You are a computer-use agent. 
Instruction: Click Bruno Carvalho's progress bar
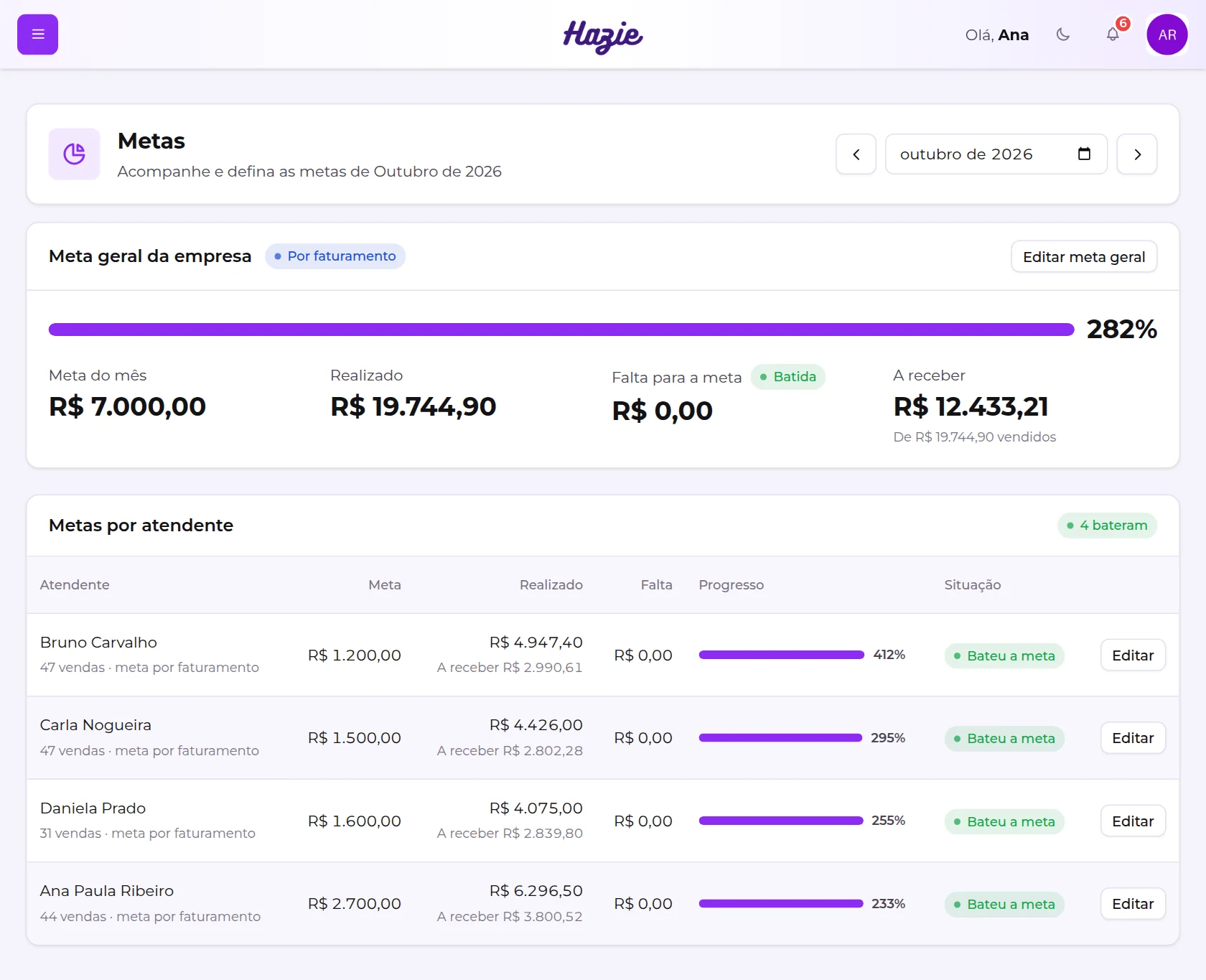click(782, 655)
